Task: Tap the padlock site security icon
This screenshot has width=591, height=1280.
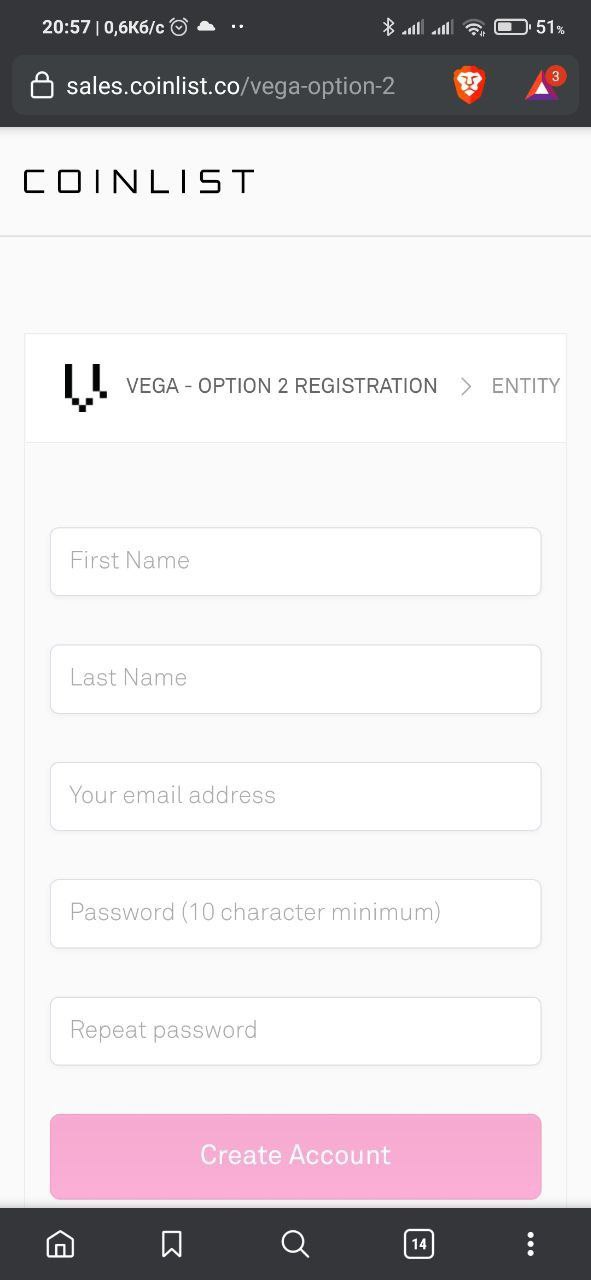Action: [42, 86]
